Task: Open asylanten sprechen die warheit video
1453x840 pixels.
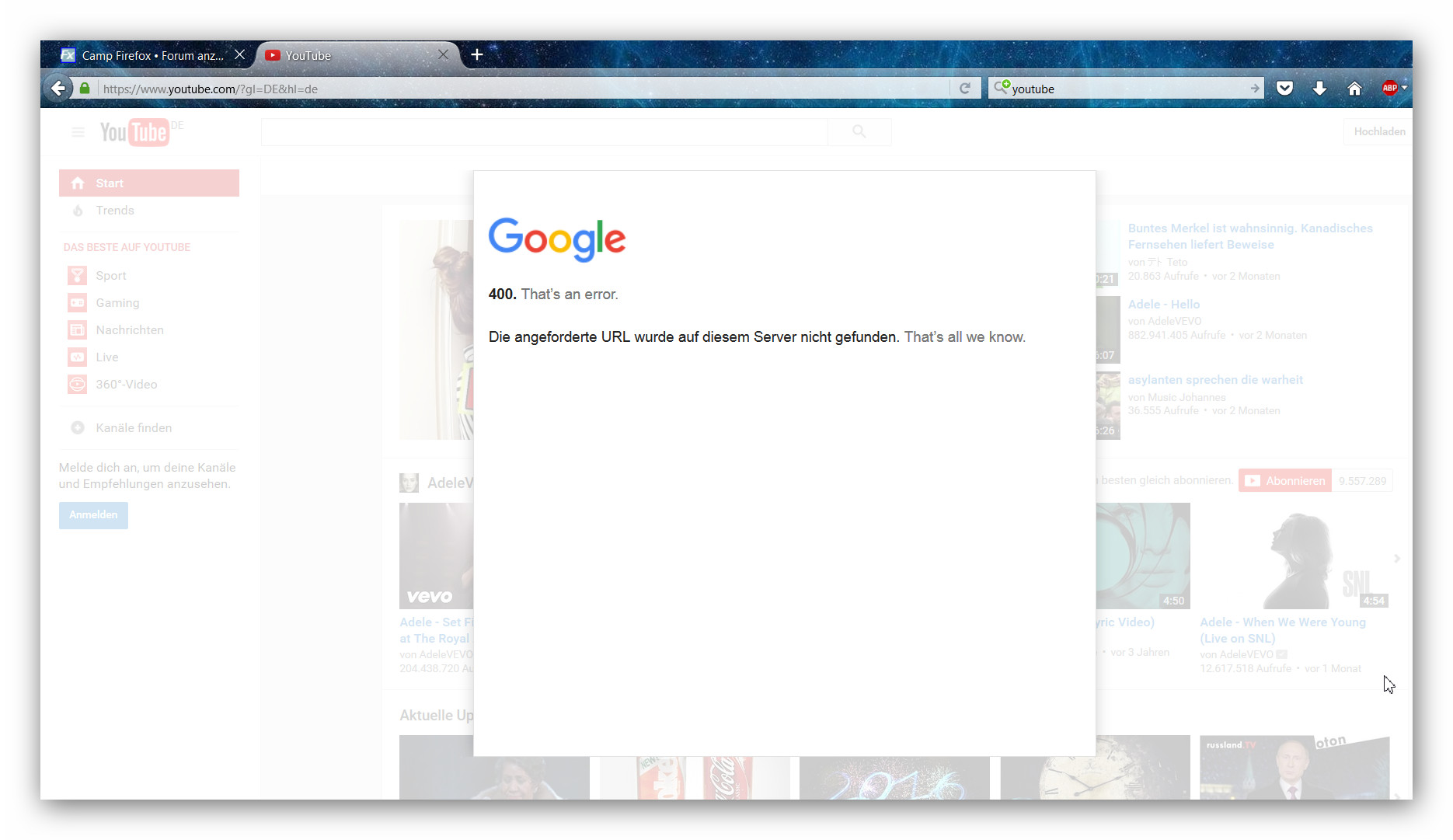Action: [x=1215, y=379]
